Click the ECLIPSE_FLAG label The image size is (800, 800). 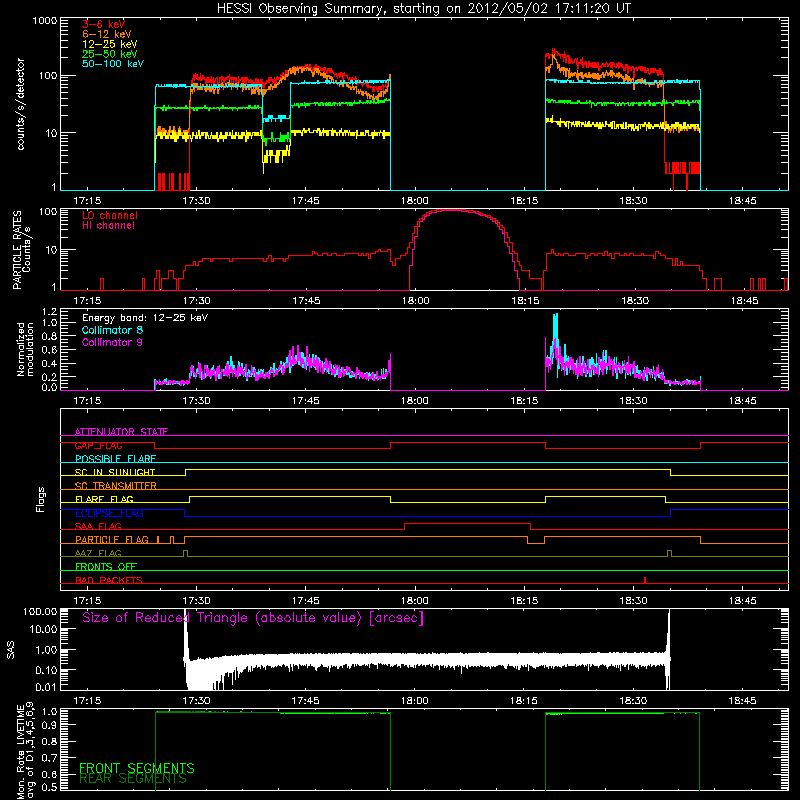point(109,513)
